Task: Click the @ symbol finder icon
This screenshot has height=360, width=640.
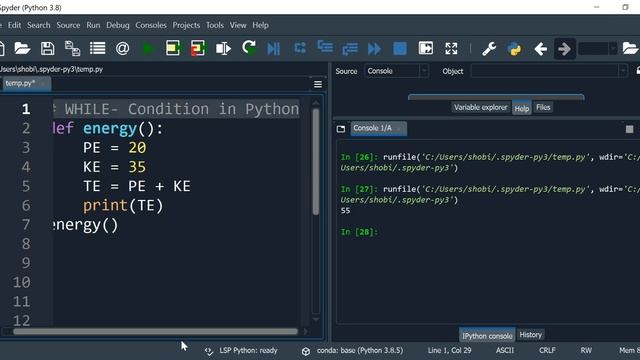Action: coord(122,49)
